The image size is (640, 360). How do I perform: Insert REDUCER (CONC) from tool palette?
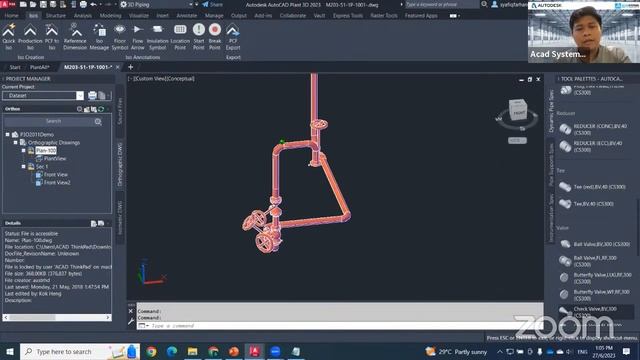594,129
